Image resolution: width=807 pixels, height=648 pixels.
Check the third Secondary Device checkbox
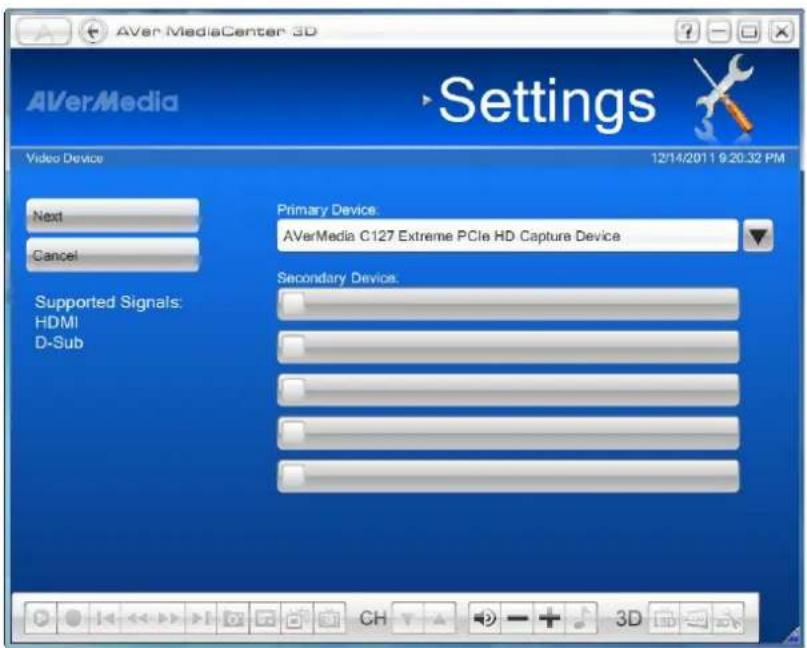293,390
